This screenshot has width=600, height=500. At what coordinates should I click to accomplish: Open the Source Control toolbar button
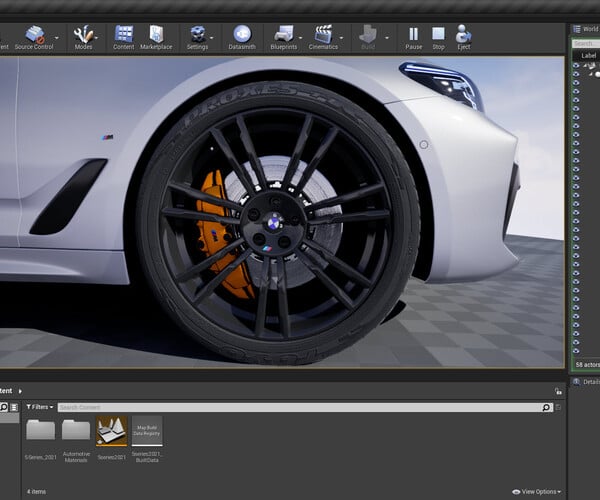point(34,37)
